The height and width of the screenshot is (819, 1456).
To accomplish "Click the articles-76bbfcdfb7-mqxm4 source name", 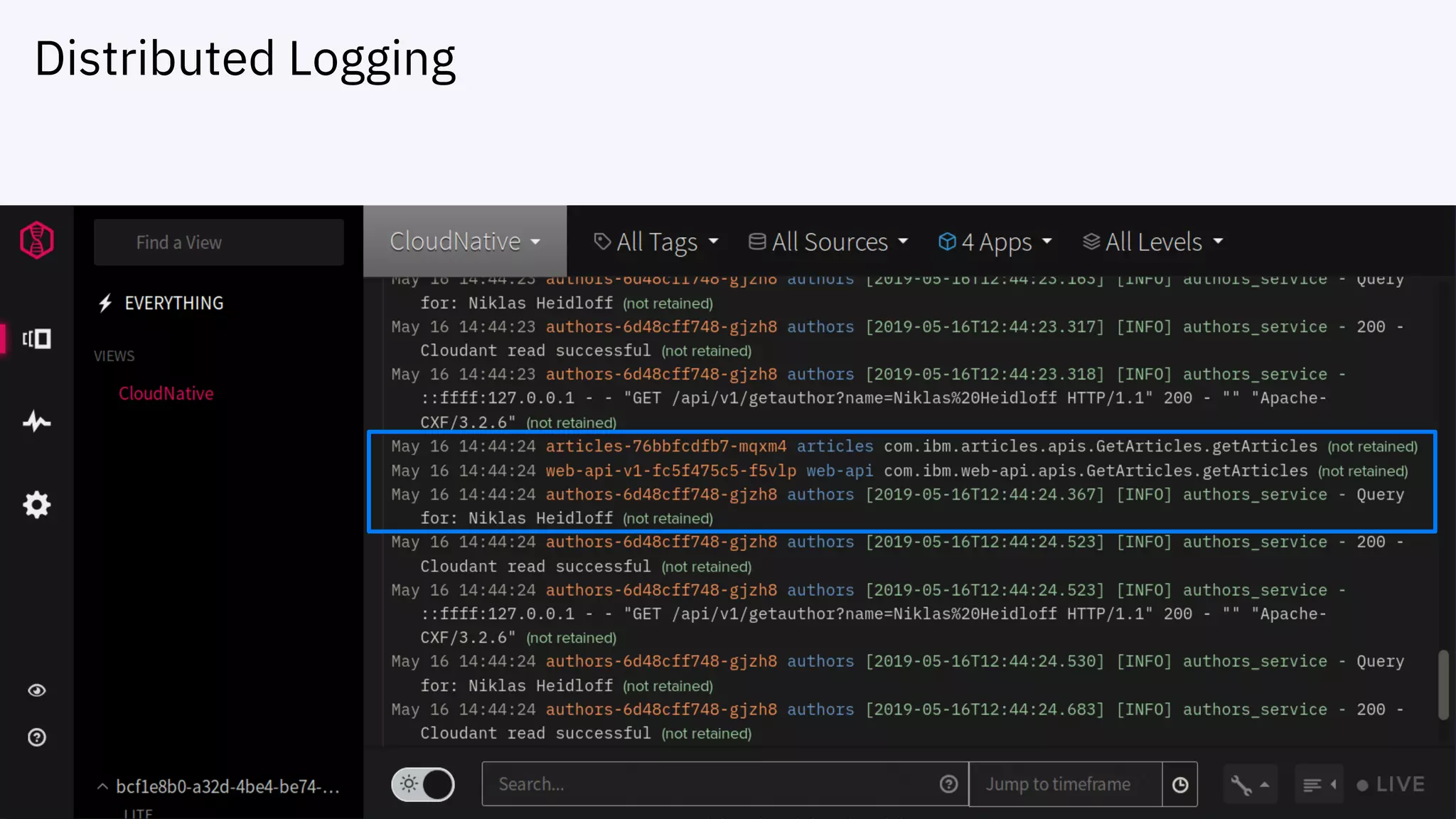I will tap(666, 446).
